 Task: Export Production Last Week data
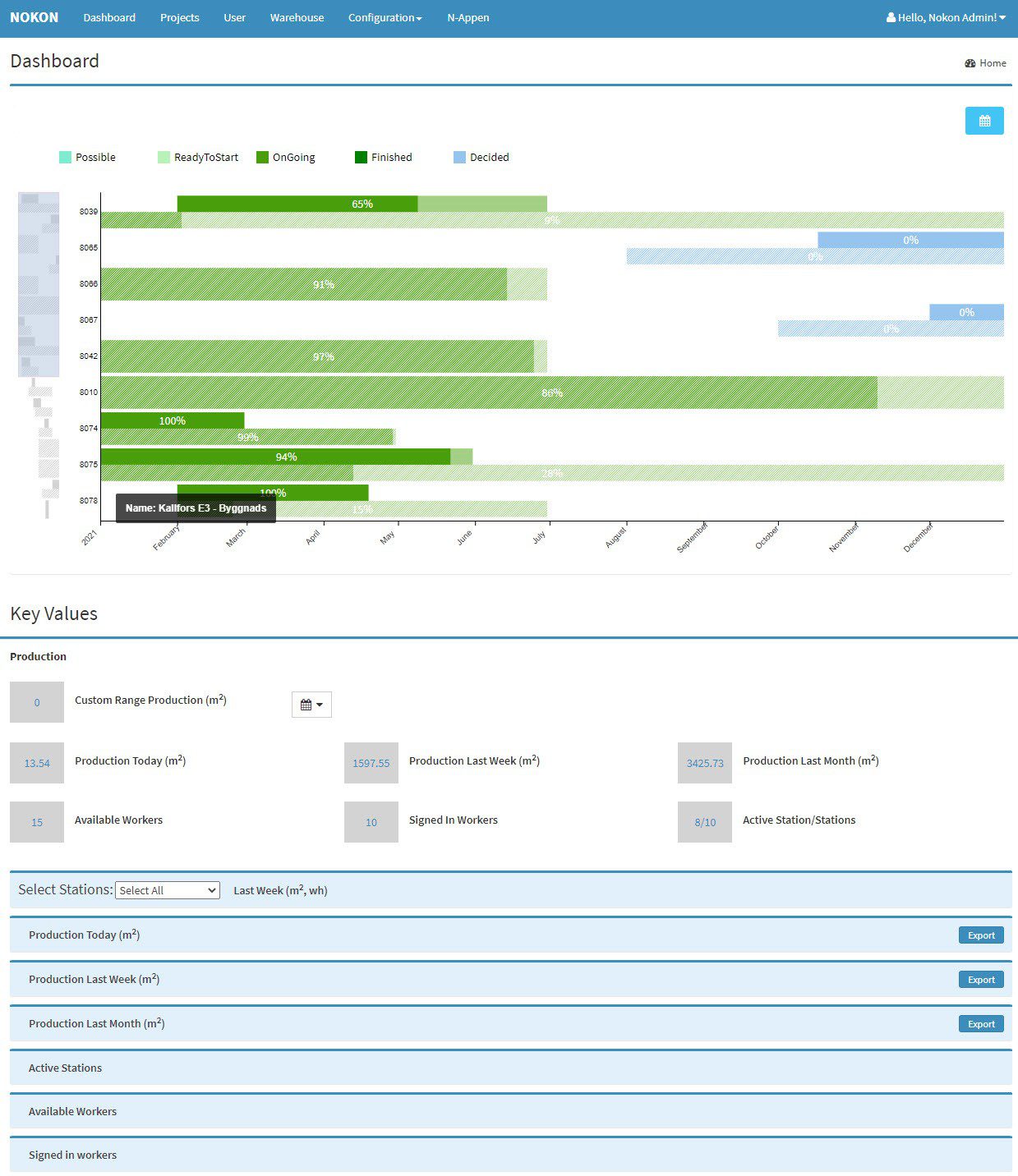point(980,980)
